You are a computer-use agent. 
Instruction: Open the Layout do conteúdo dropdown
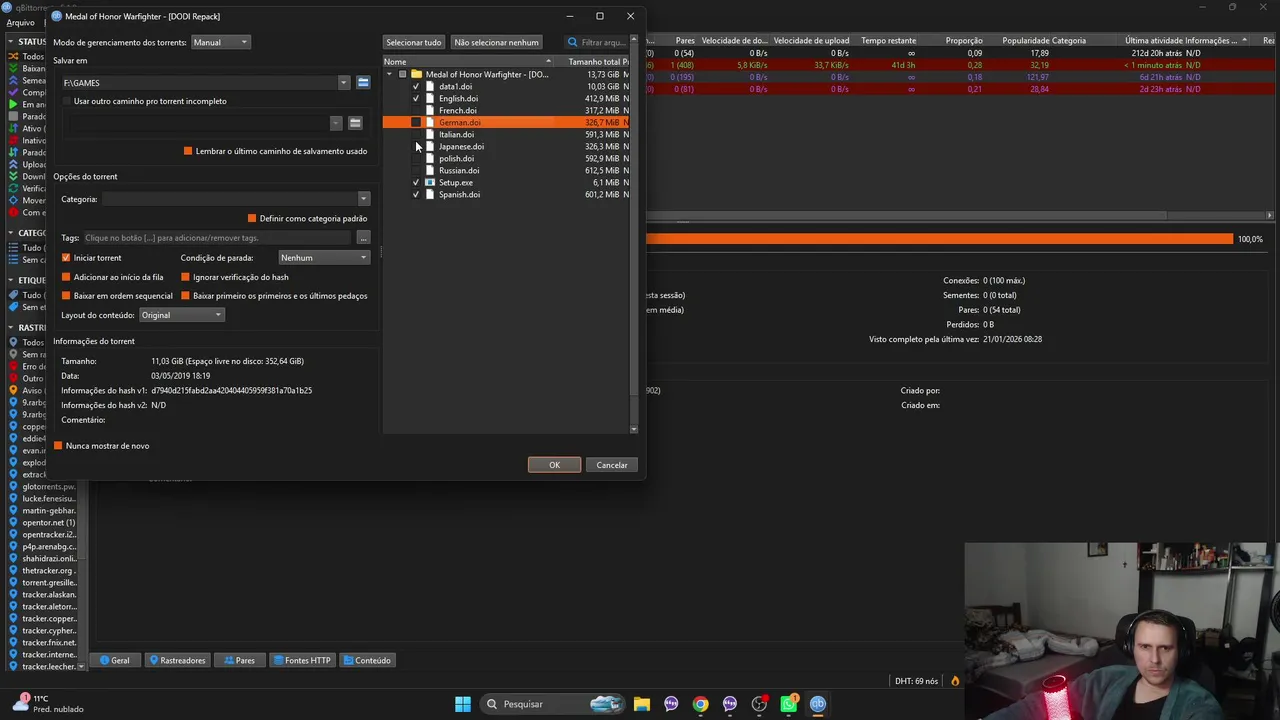coord(181,315)
